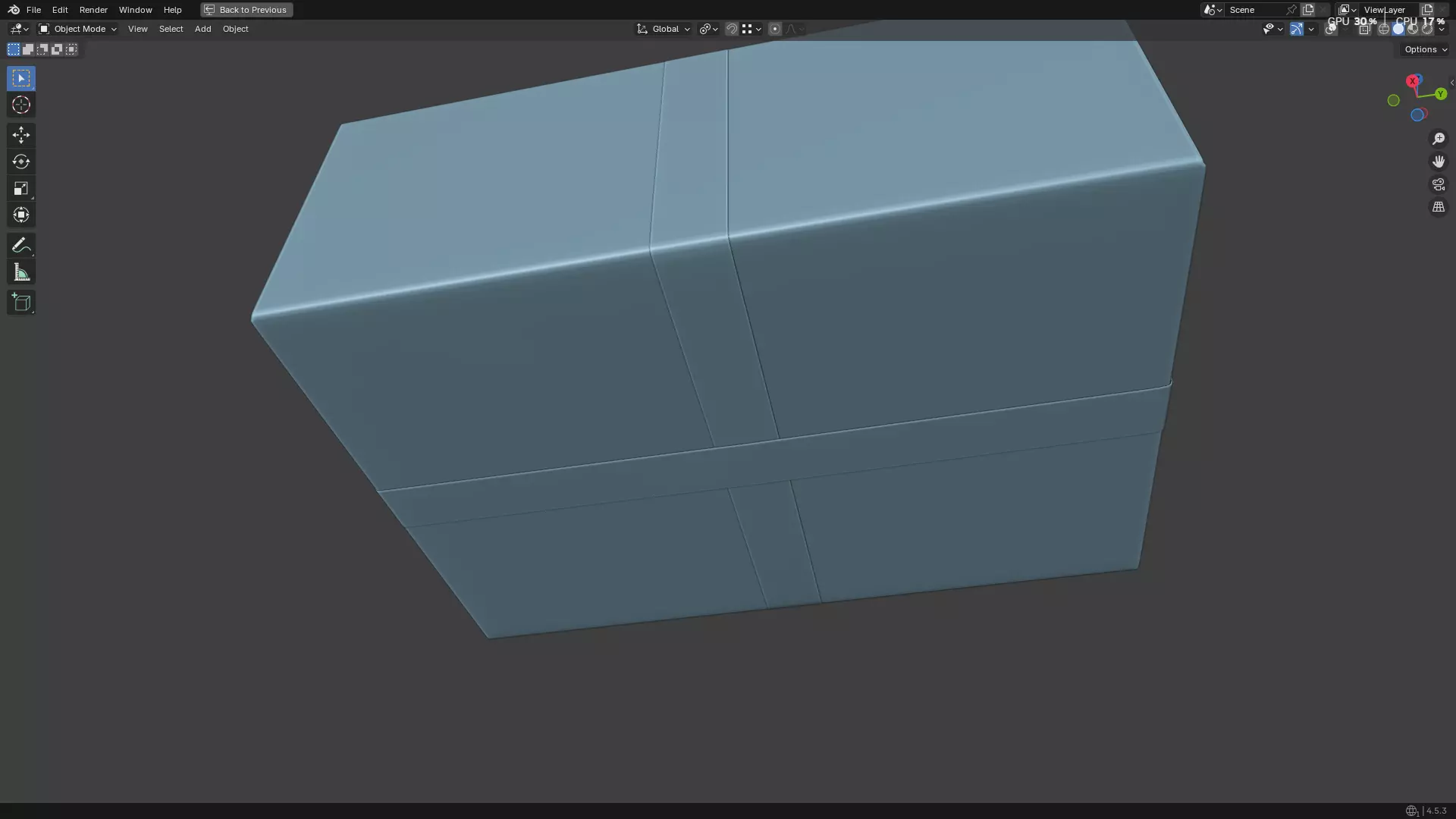The image size is (1456, 819).
Task: Open the File menu
Action: 33,10
